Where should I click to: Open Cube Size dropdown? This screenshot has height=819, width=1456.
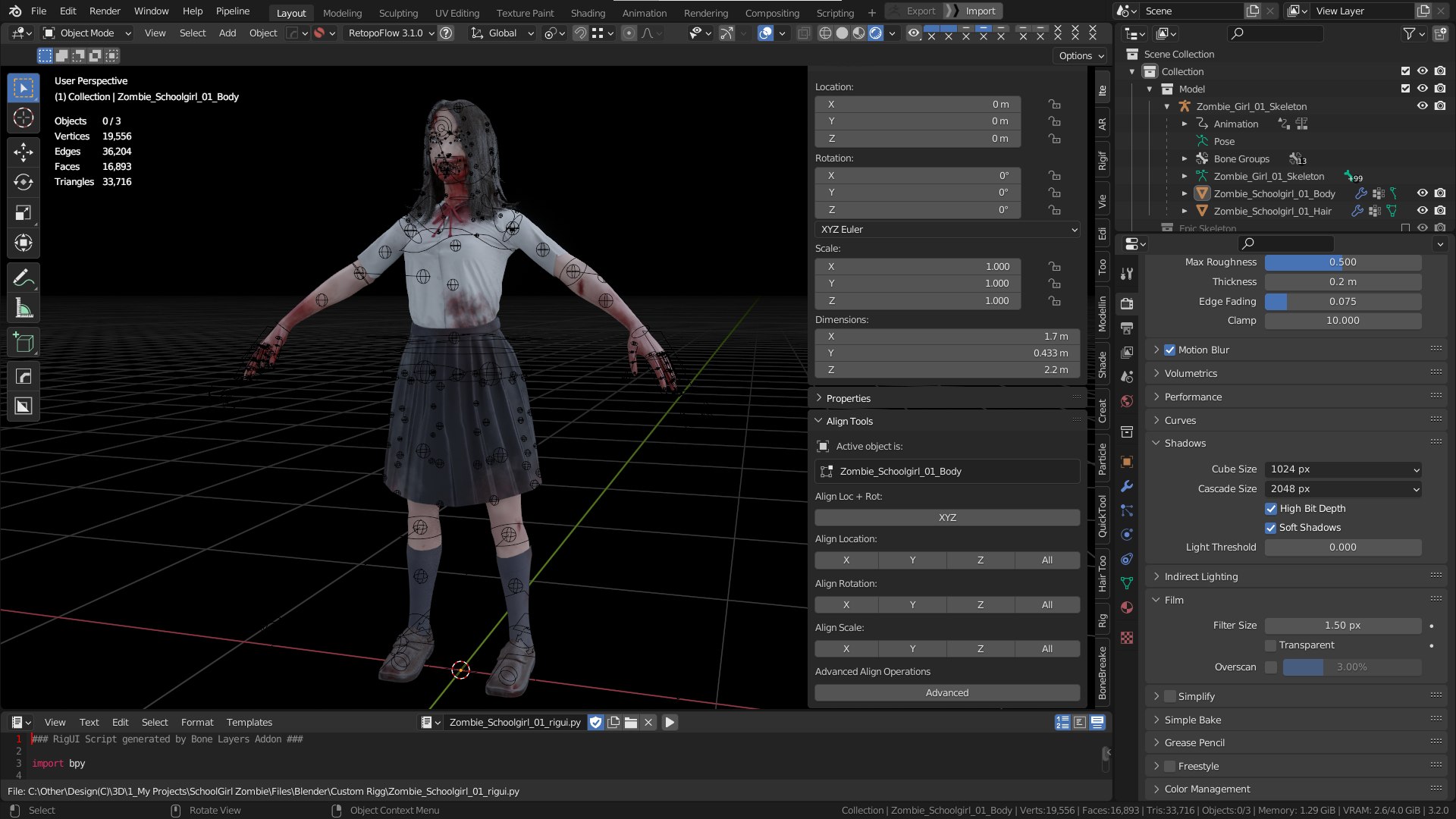point(1343,469)
